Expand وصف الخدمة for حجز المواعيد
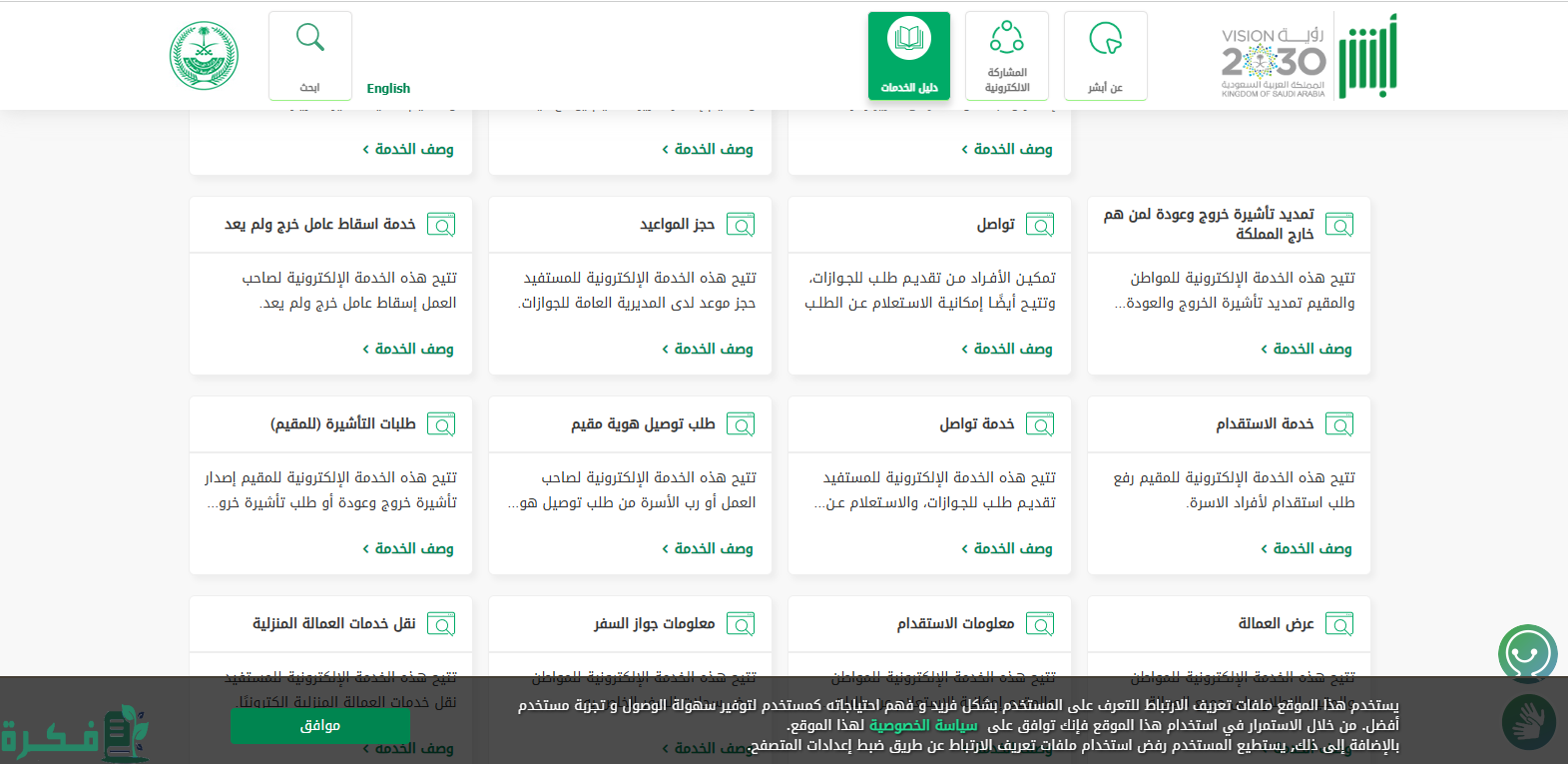The height and width of the screenshot is (764, 1568). coord(708,349)
